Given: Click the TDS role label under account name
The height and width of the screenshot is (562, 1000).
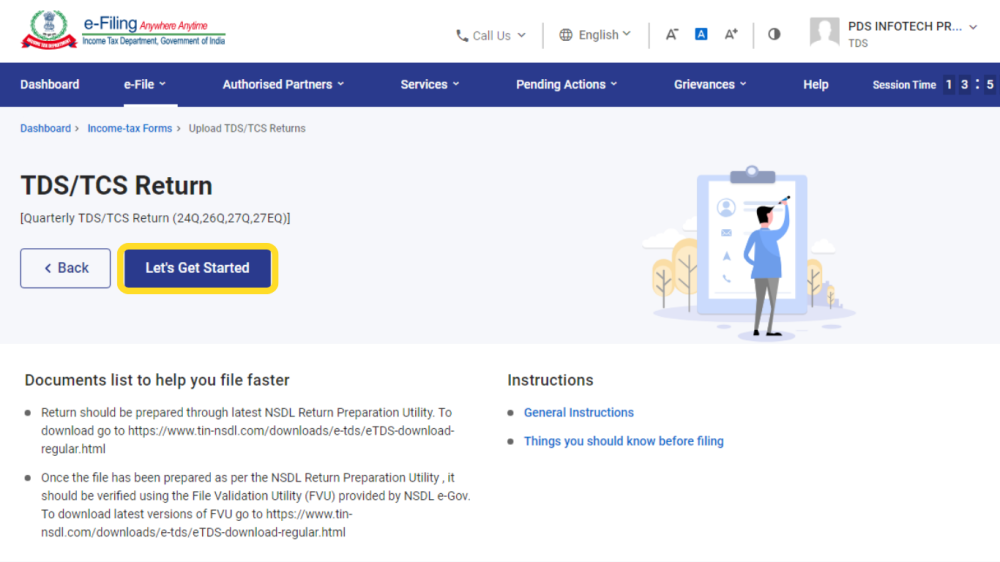Looking at the screenshot, I should pos(858,43).
